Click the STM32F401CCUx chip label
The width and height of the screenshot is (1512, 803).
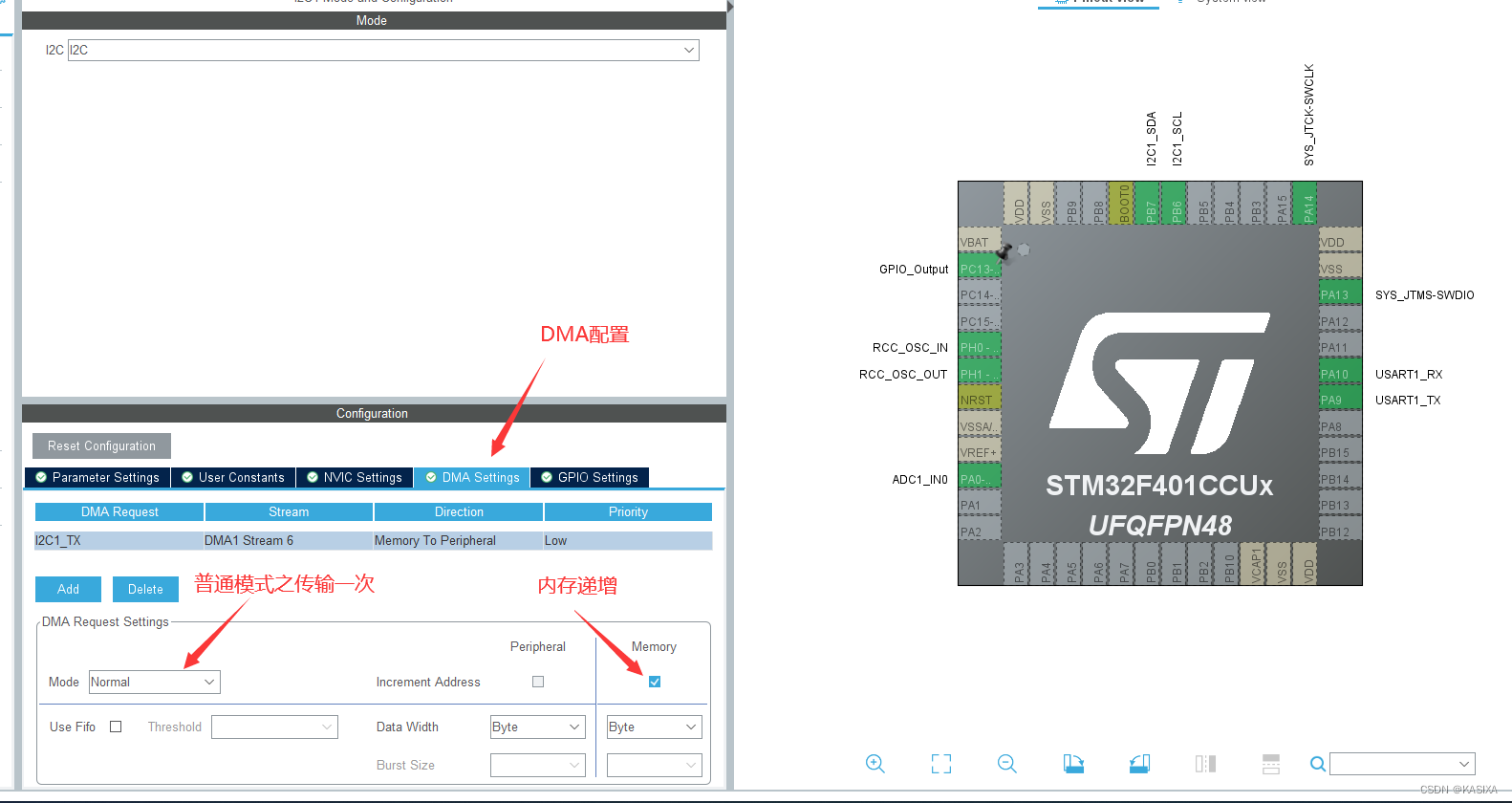click(1159, 486)
